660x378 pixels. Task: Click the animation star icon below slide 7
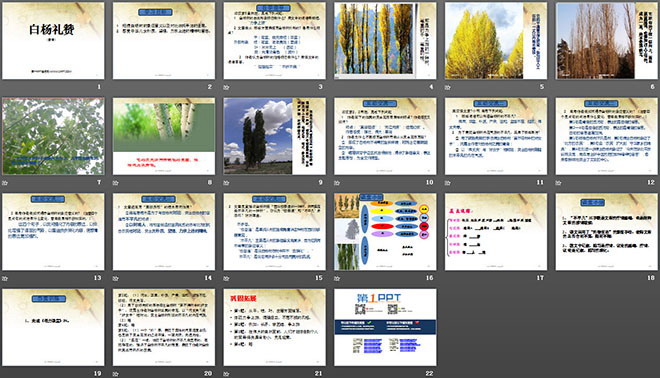[x=5, y=183]
